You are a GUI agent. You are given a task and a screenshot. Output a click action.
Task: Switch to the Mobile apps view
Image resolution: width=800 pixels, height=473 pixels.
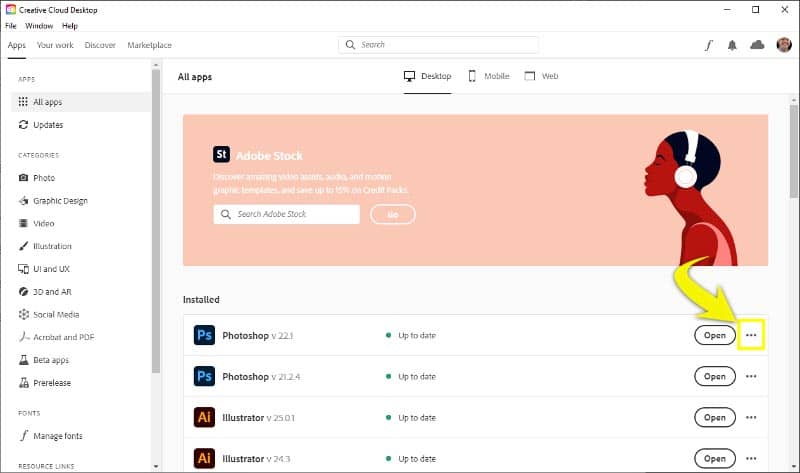point(489,77)
